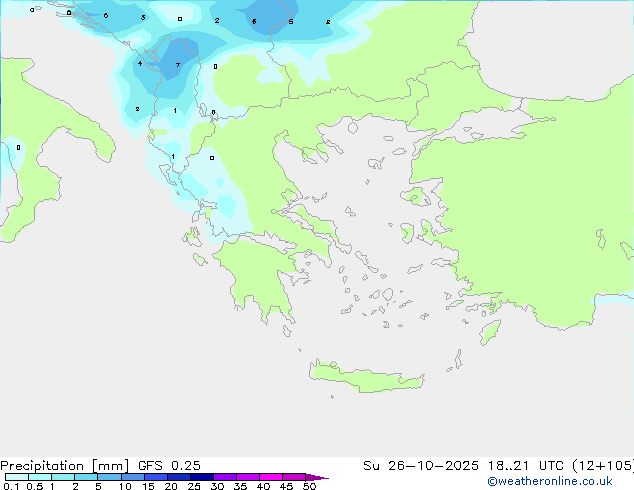
Task: Click the 0.1–0.5 mm legend swatch
Action: (x=17, y=477)
